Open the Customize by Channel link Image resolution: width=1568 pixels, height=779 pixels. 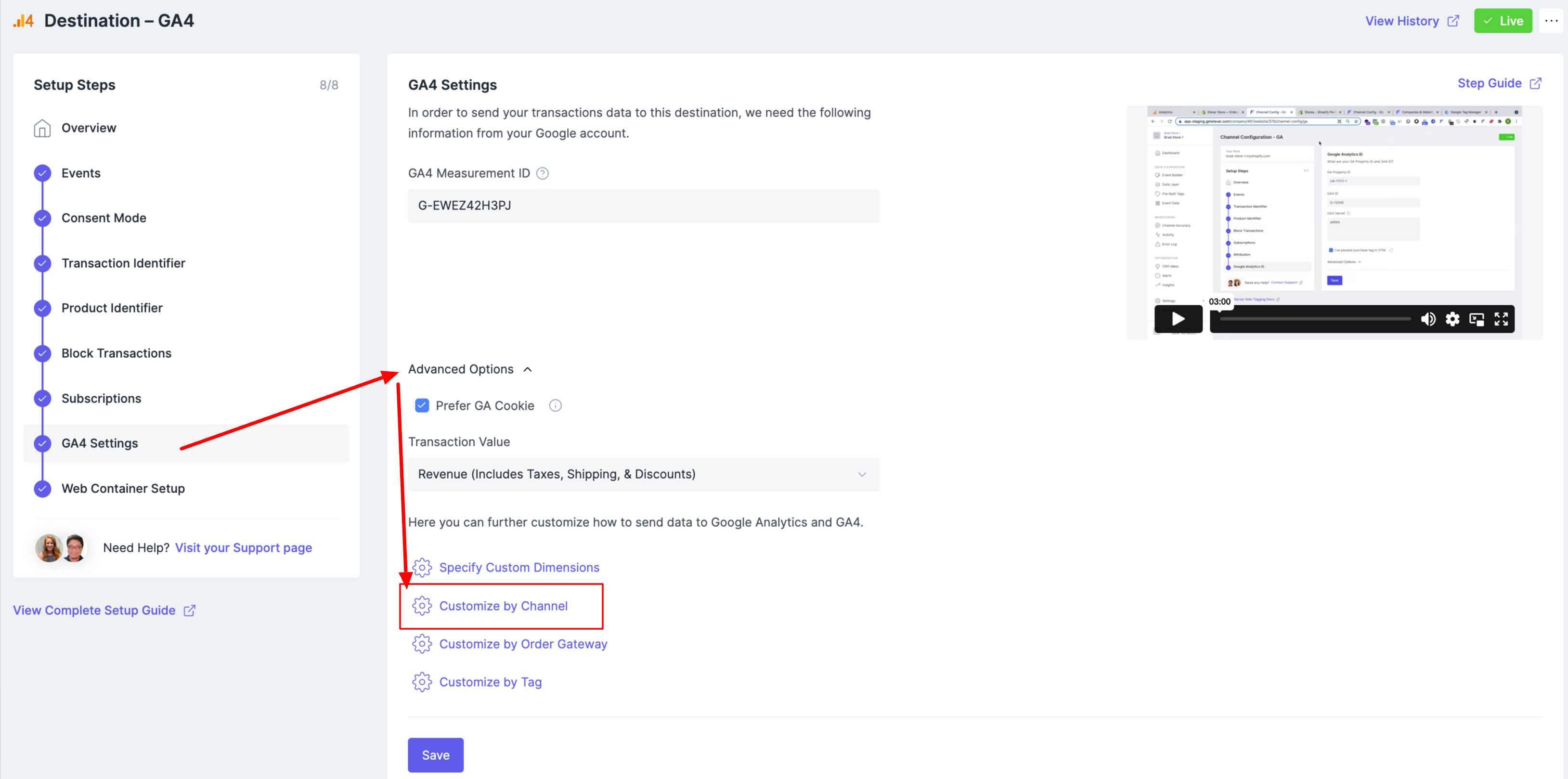503,606
